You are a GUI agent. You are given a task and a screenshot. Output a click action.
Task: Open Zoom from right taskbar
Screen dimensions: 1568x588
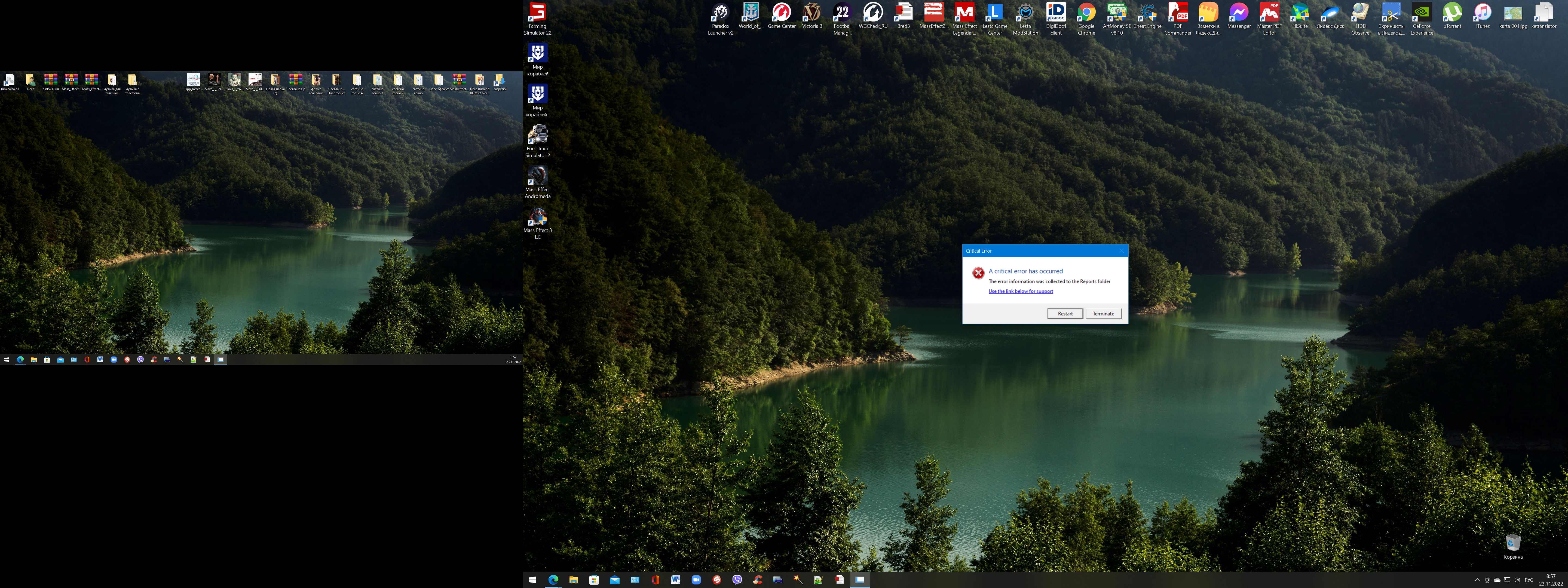(696, 580)
